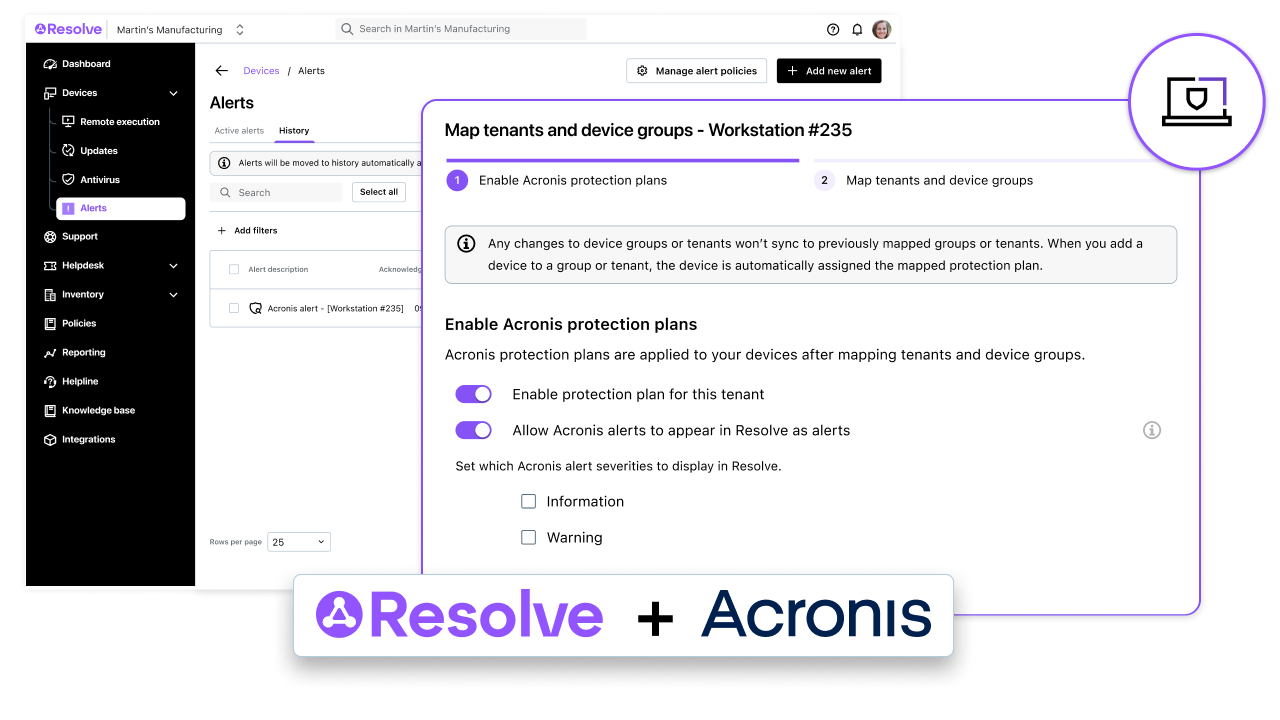Open the Helpline headset icon
The width and height of the screenshot is (1280, 720).
click(50, 382)
